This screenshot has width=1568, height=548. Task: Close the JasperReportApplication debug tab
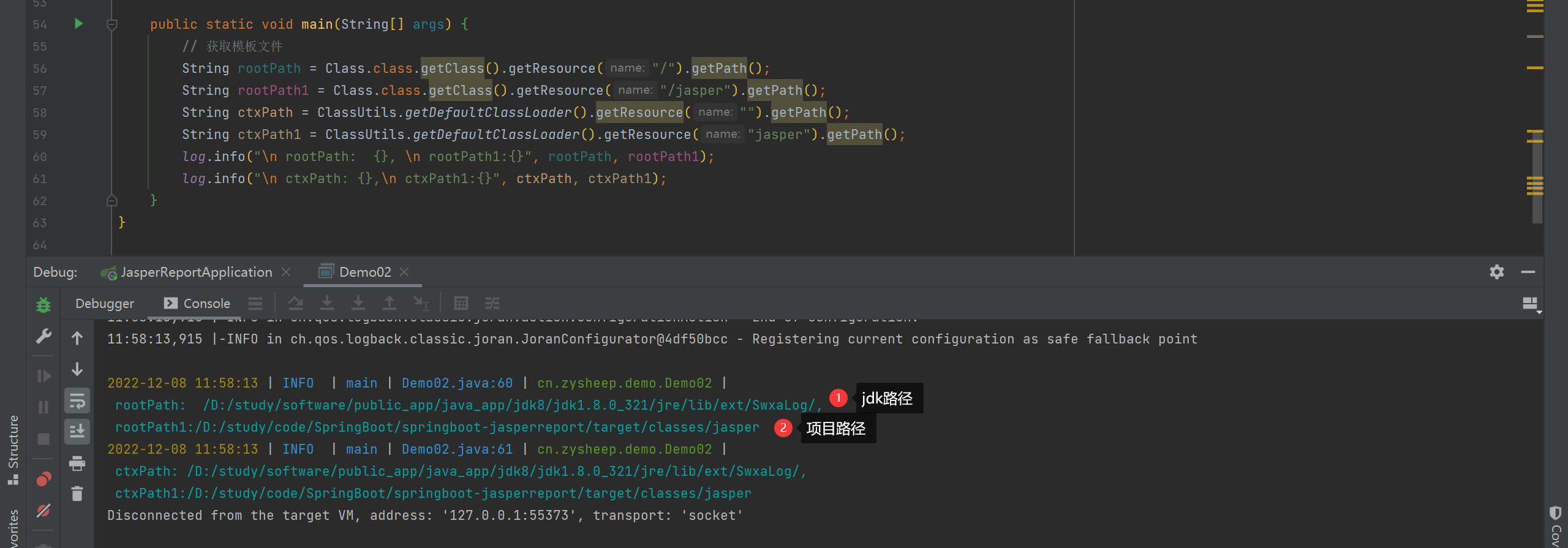[x=286, y=272]
